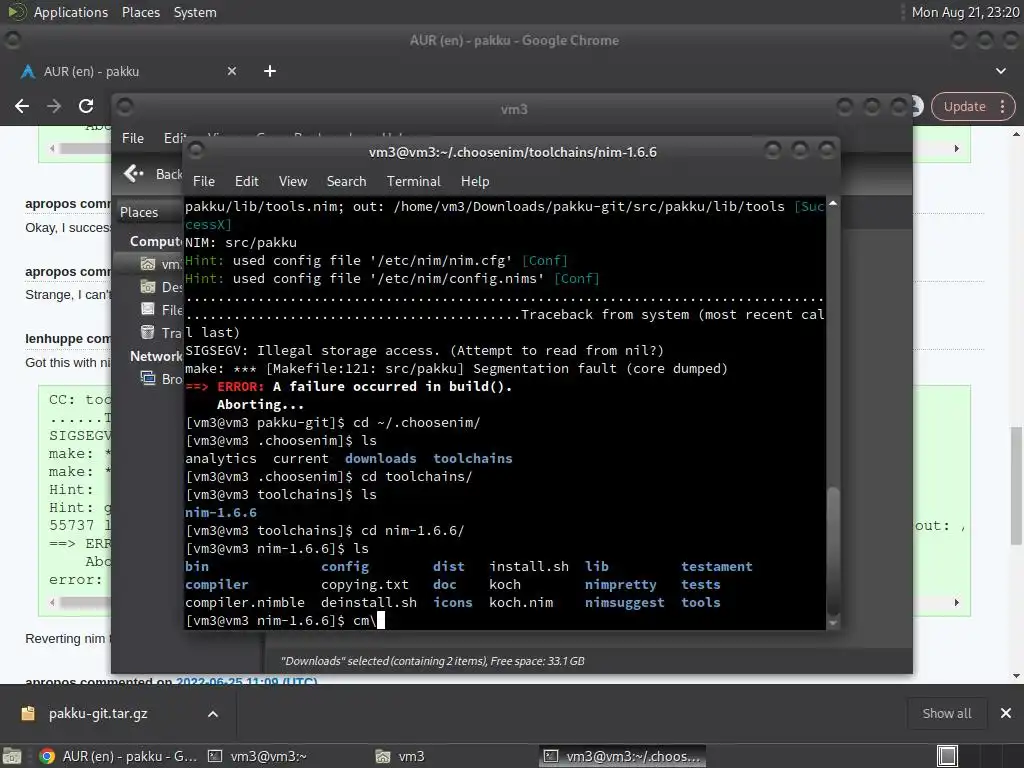Open the file manager's File menu

[133, 138]
